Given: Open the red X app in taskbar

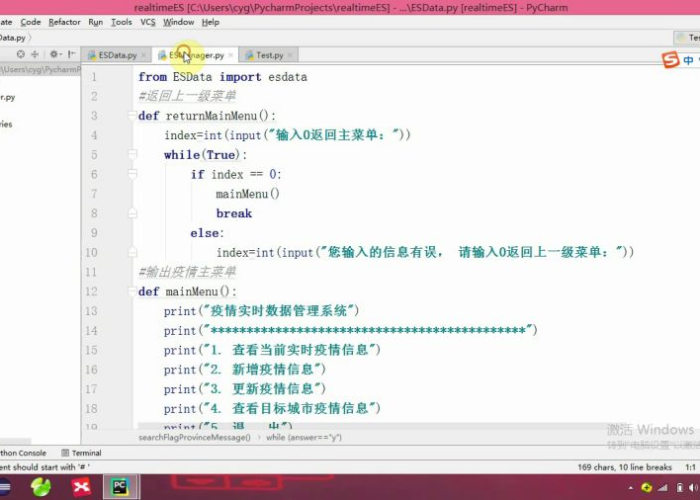Looking at the screenshot, I should tap(81, 487).
